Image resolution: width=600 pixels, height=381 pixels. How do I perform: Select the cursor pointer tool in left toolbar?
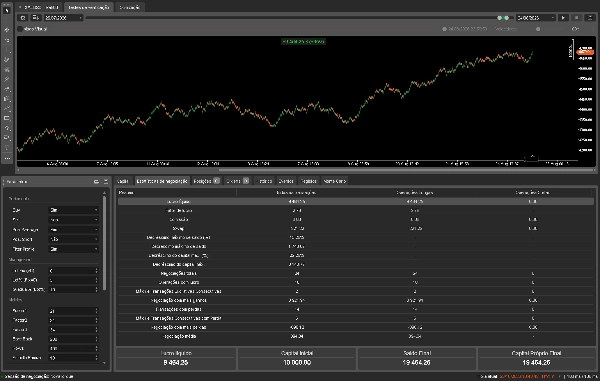coord(7,10)
